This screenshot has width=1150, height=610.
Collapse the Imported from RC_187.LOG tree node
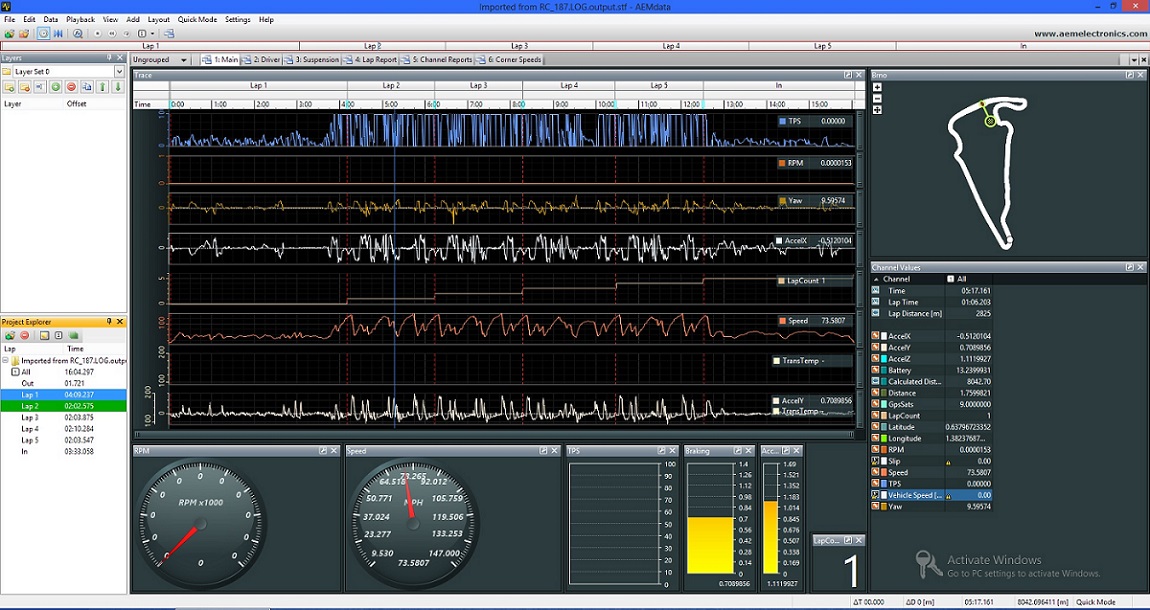tap(5, 361)
